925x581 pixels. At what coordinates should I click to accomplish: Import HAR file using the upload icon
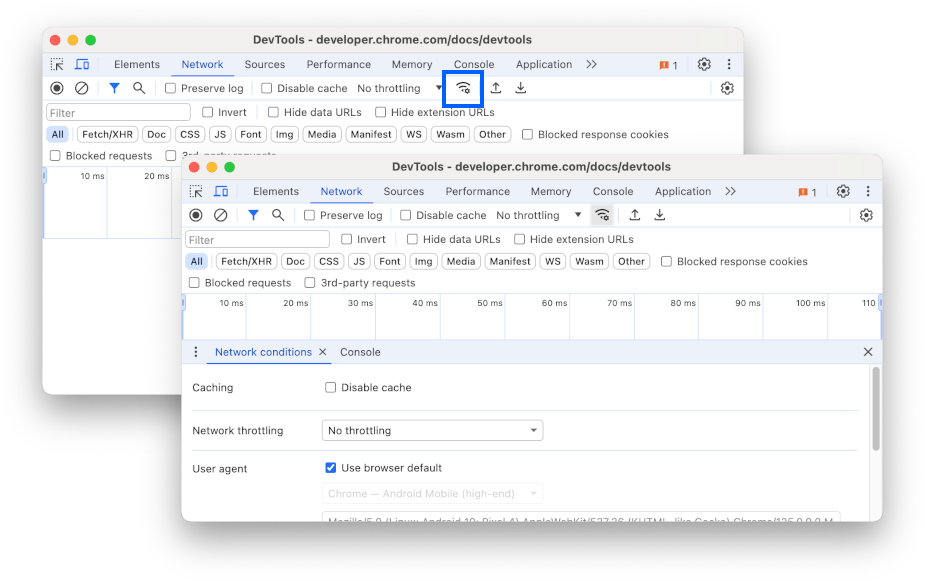tap(634, 215)
